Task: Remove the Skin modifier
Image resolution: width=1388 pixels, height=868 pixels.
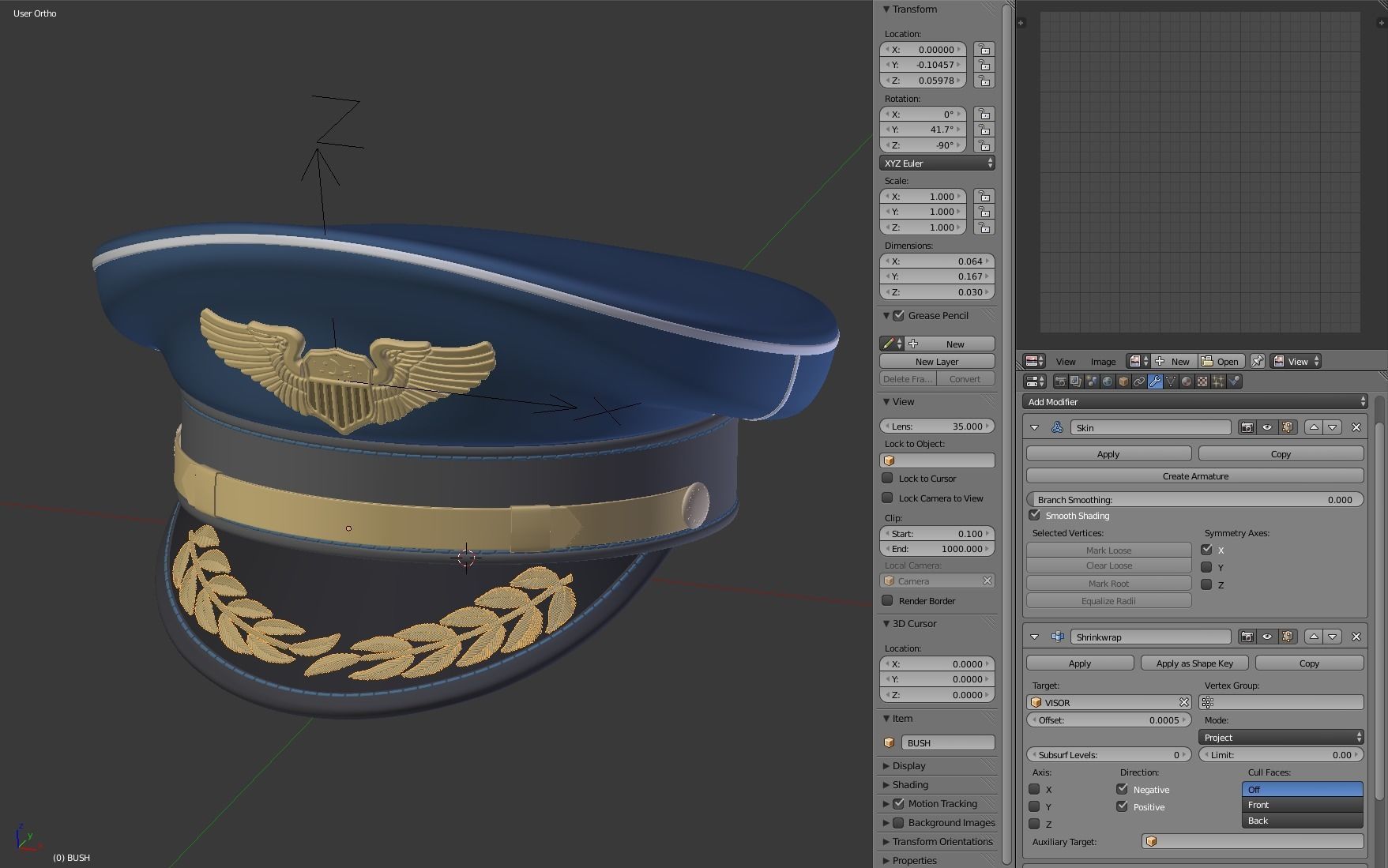Action: tap(1356, 427)
